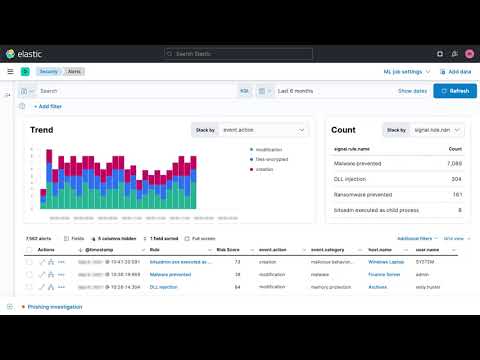Open Malware prevented rule link

click(170, 275)
